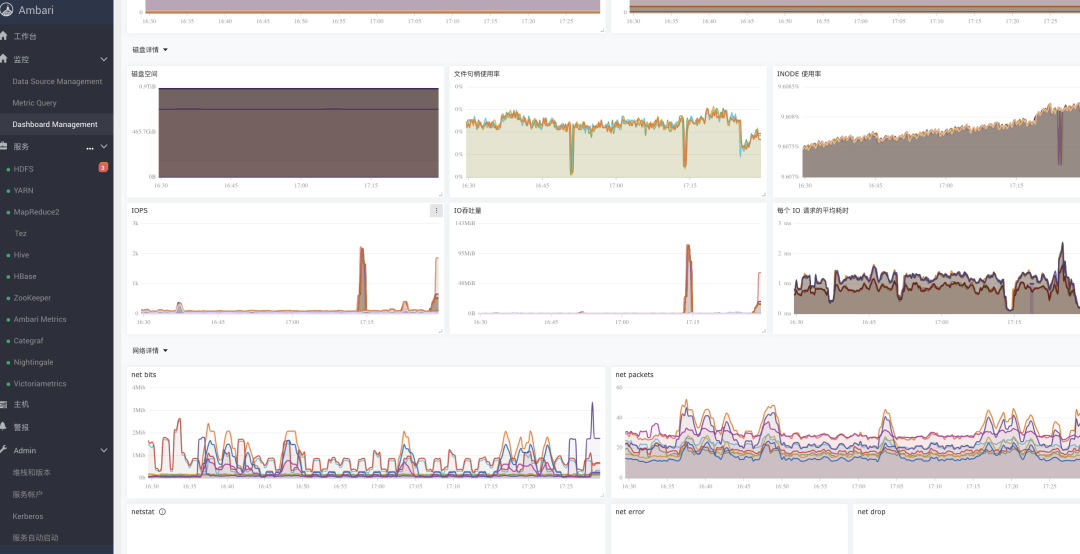
Task: Click the 磁盘空间 panel resize handle
Action: (x=440, y=195)
